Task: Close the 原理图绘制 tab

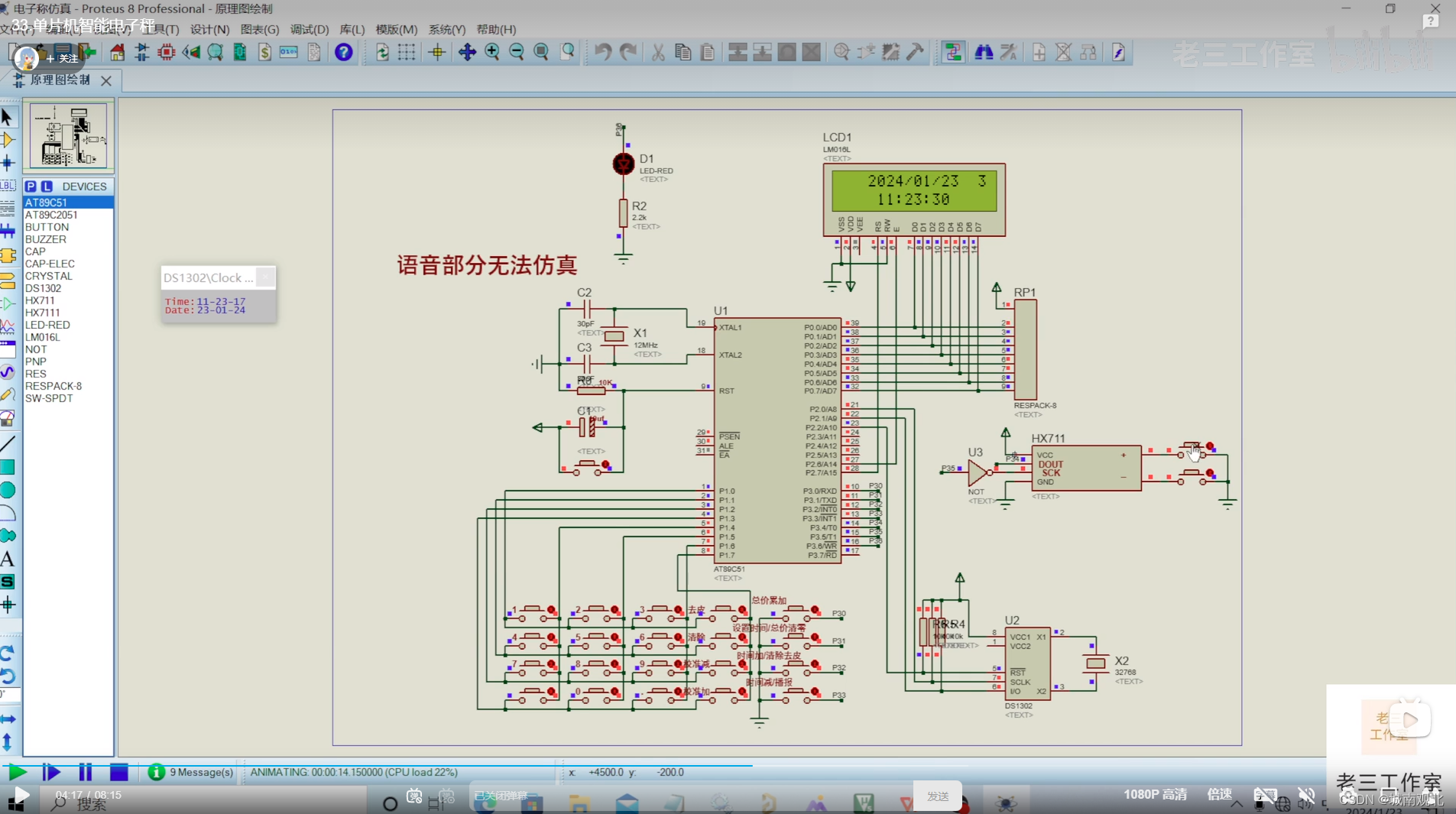Action: (106, 80)
